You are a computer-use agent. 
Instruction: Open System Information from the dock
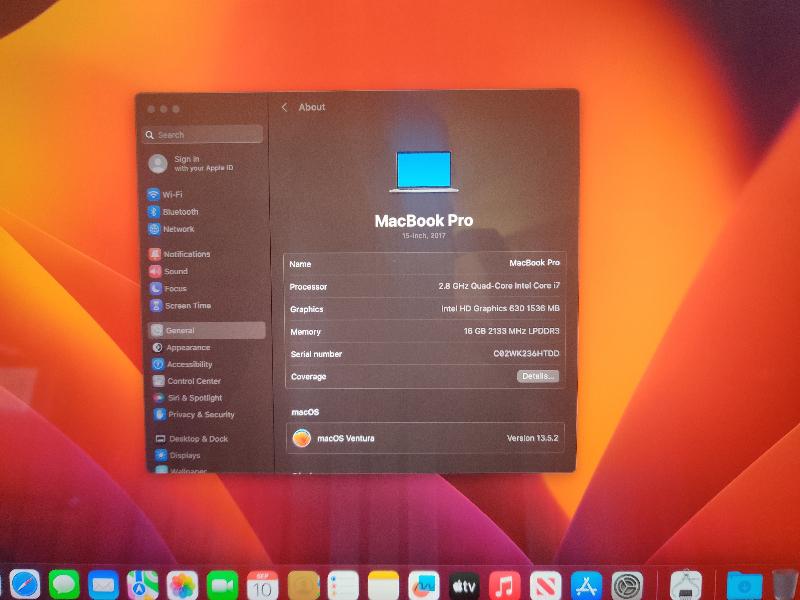685,585
